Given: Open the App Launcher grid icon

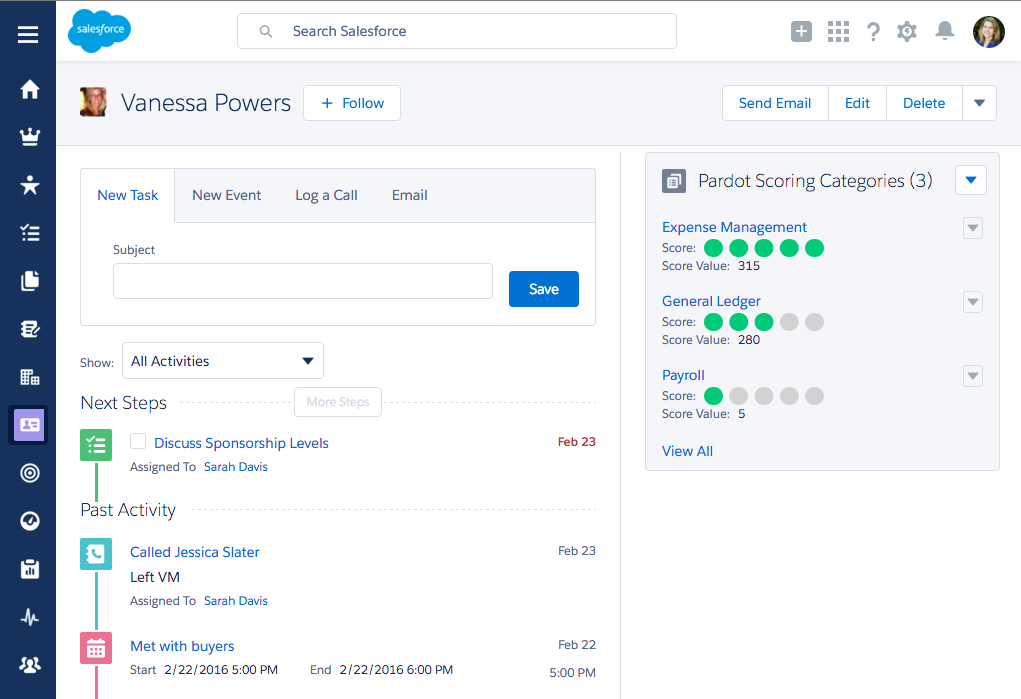Looking at the screenshot, I should (838, 31).
